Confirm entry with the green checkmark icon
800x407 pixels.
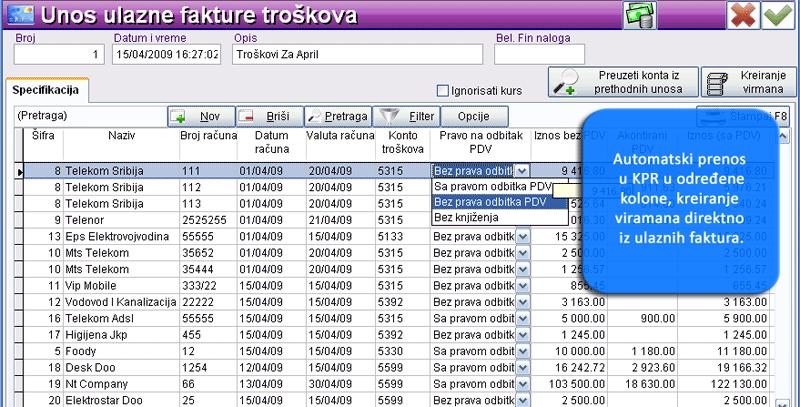tap(776, 16)
